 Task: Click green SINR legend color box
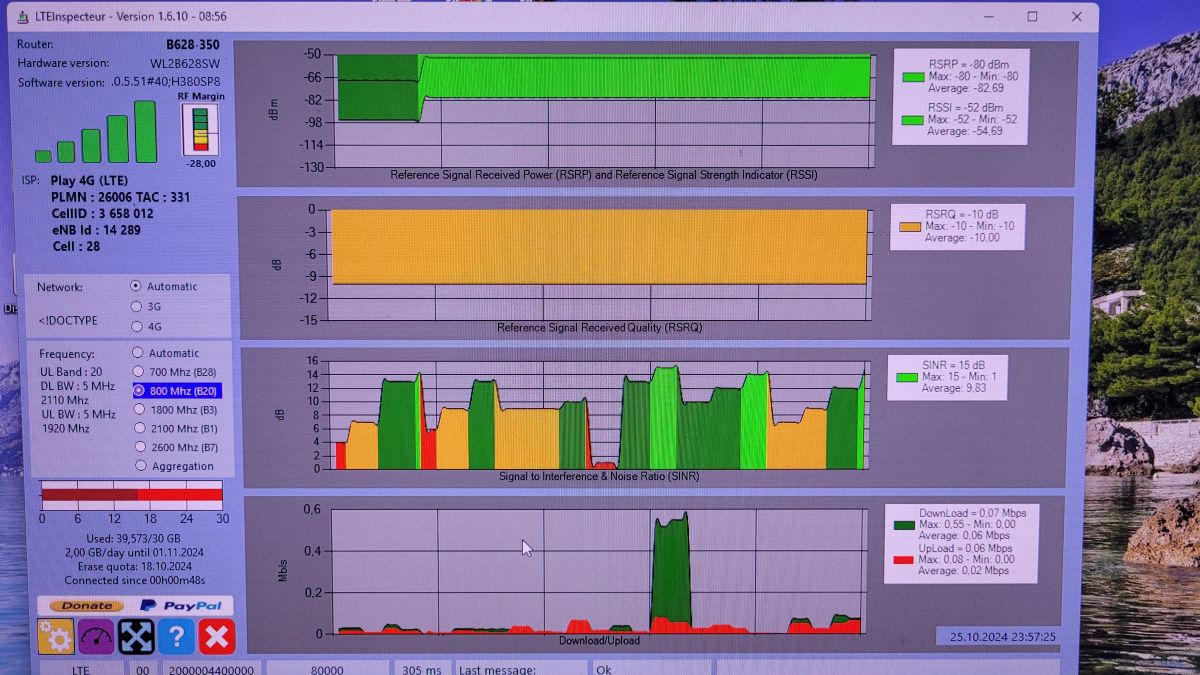point(906,378)
